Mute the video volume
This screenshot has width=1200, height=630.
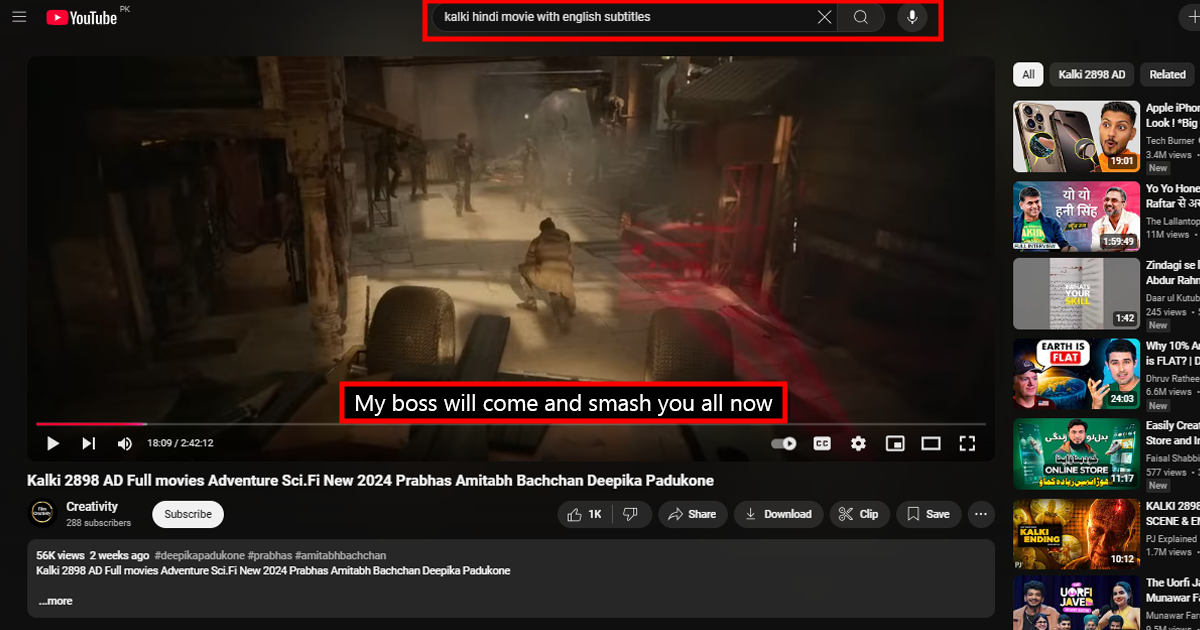point(125,443)
